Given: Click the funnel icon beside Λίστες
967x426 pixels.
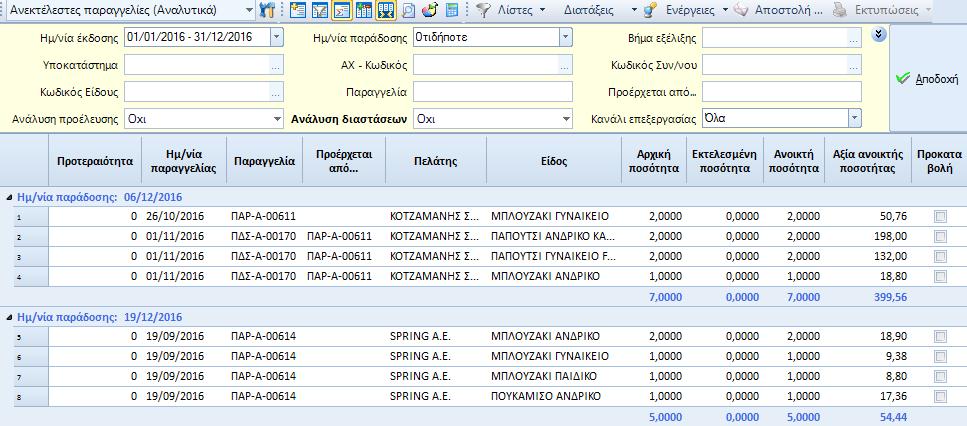Looking at the screenshot, I should 484,10.
